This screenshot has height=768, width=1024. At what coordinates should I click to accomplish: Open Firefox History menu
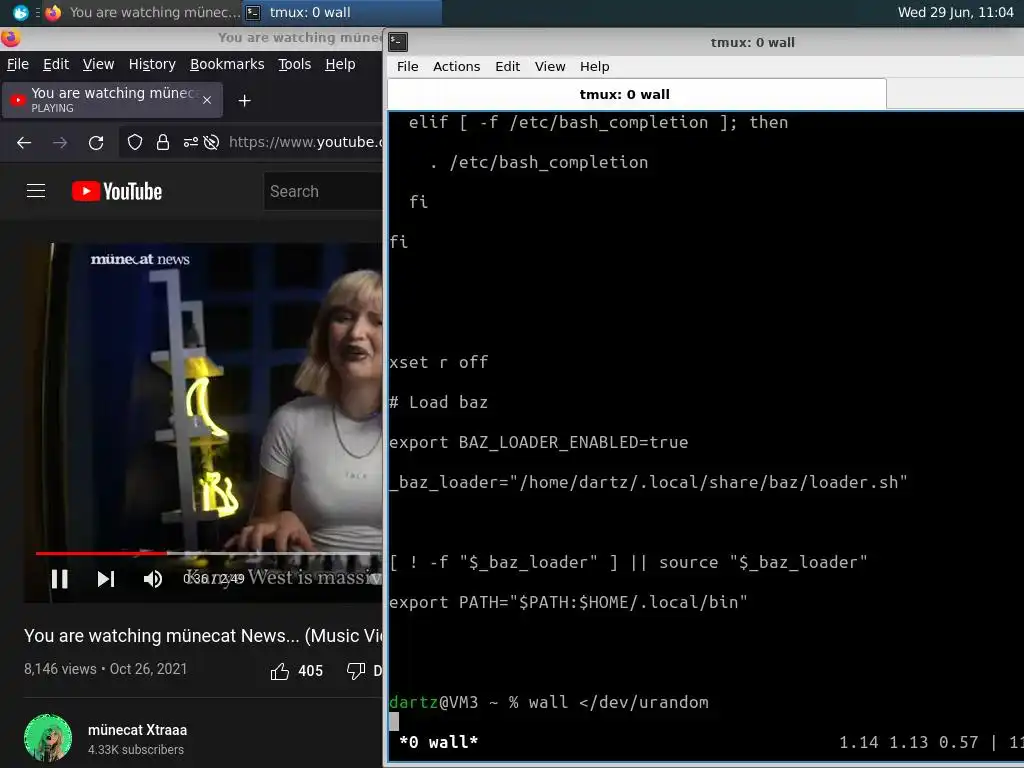pos(152,64)
